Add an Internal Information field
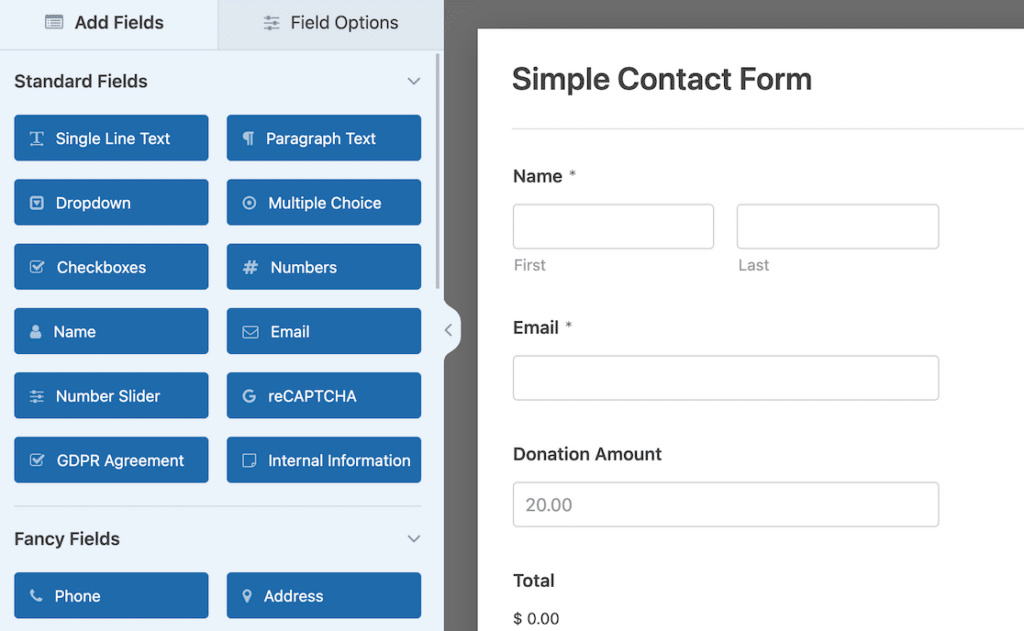Viewport: 1024px width, 631px height. 323,459
